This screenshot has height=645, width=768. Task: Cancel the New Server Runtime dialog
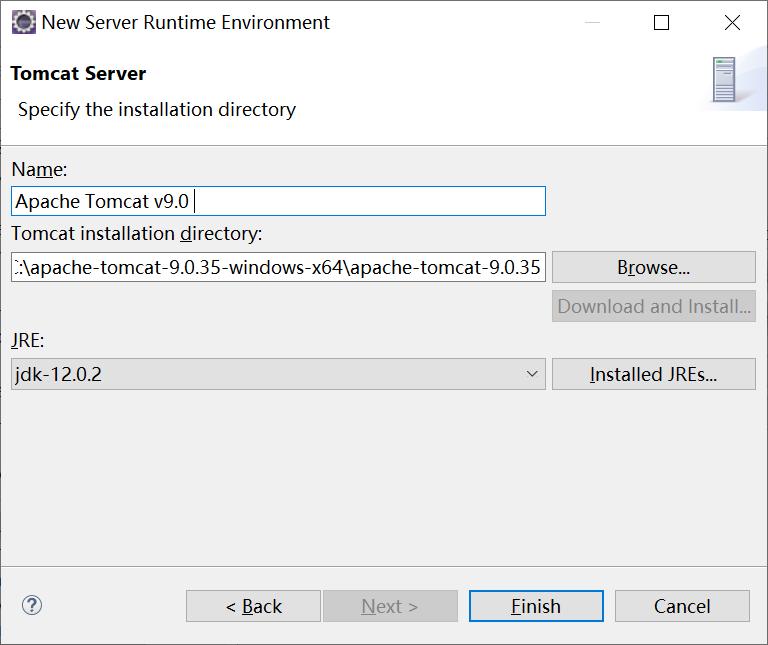pyautogui.click(x=682, y=606)
